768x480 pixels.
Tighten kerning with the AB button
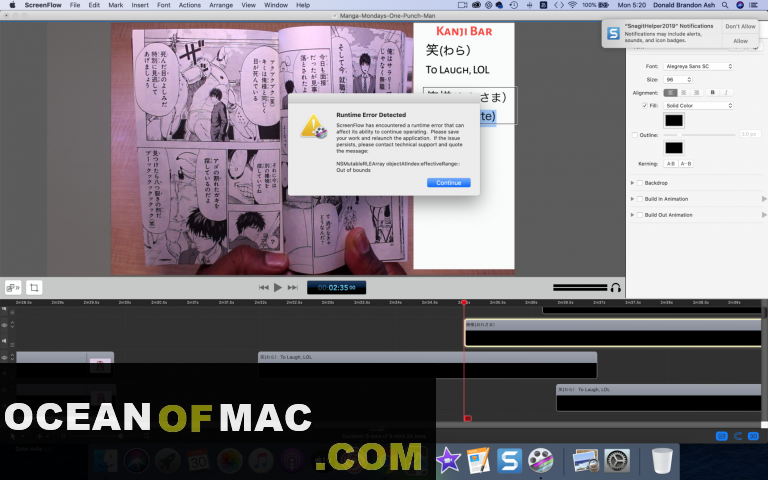671,164
